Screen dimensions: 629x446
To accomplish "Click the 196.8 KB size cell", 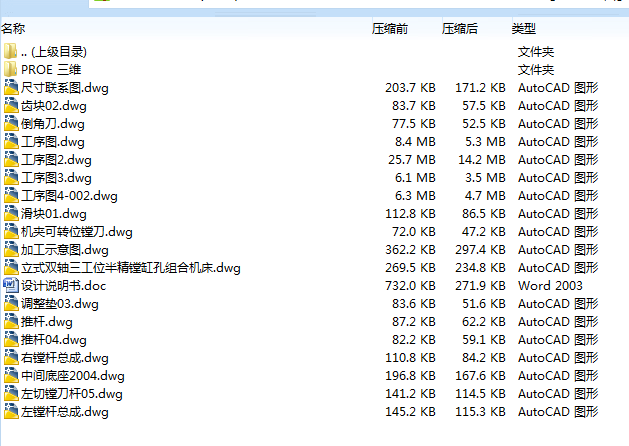I will 410,376.
